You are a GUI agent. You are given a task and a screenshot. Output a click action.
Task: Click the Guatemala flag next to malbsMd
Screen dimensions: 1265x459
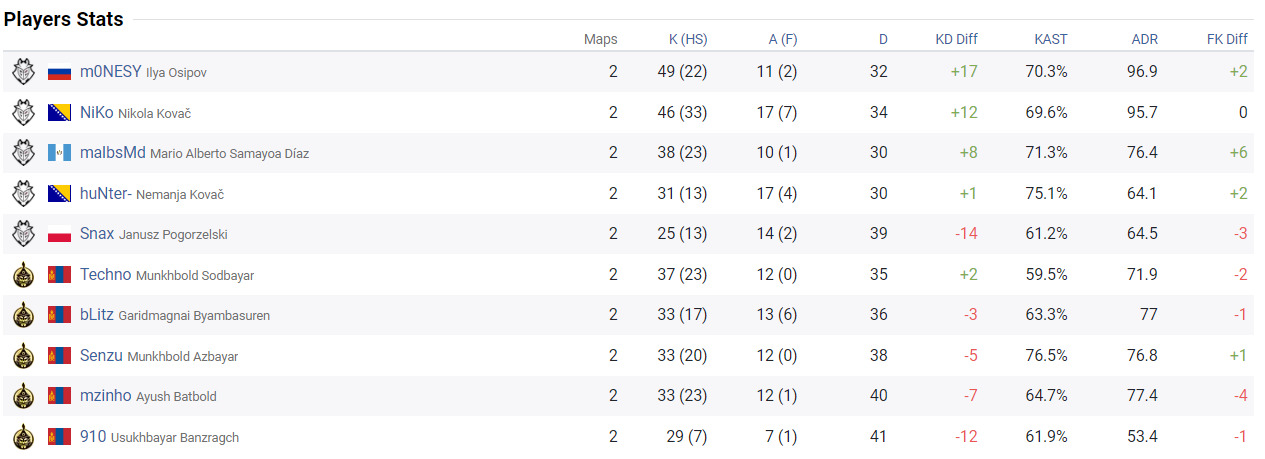(60, 153)
